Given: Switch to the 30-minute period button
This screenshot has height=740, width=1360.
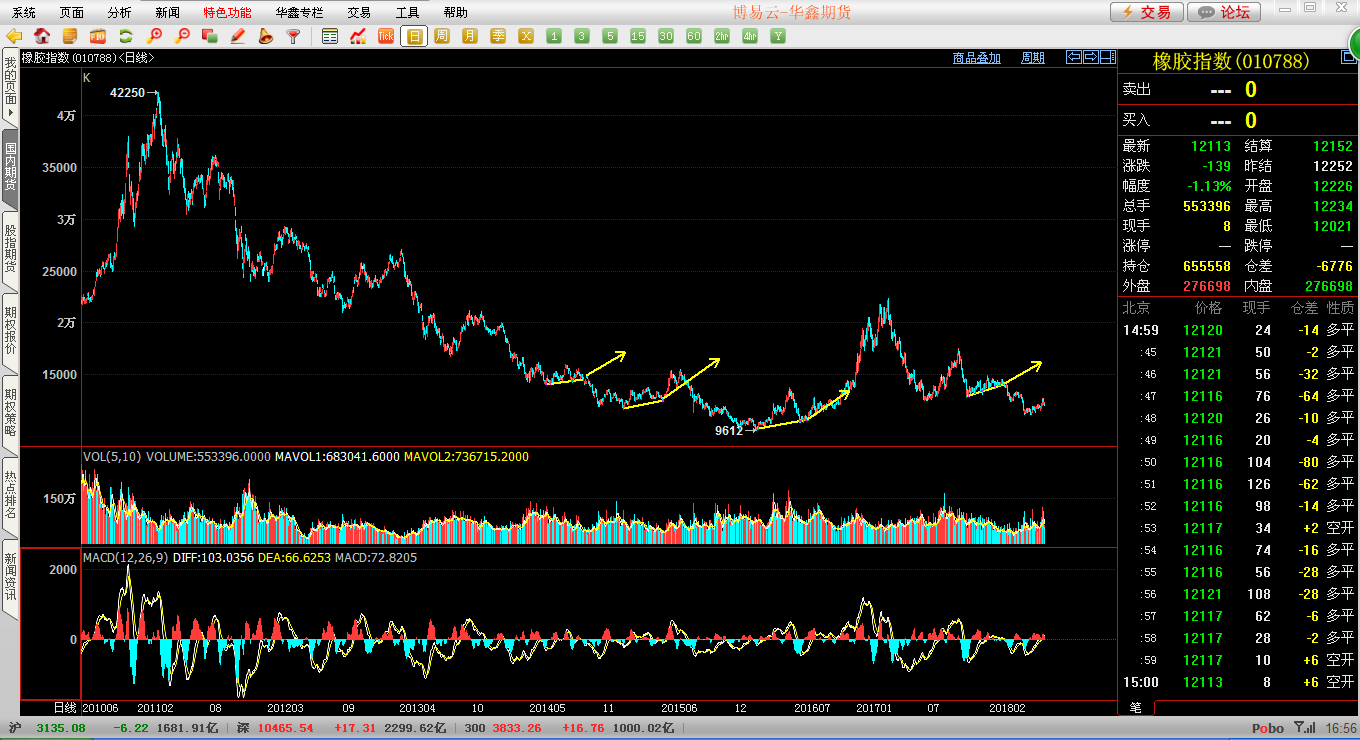Looking at the screenshot, I should pyautogui.click(x=666, y=36).
